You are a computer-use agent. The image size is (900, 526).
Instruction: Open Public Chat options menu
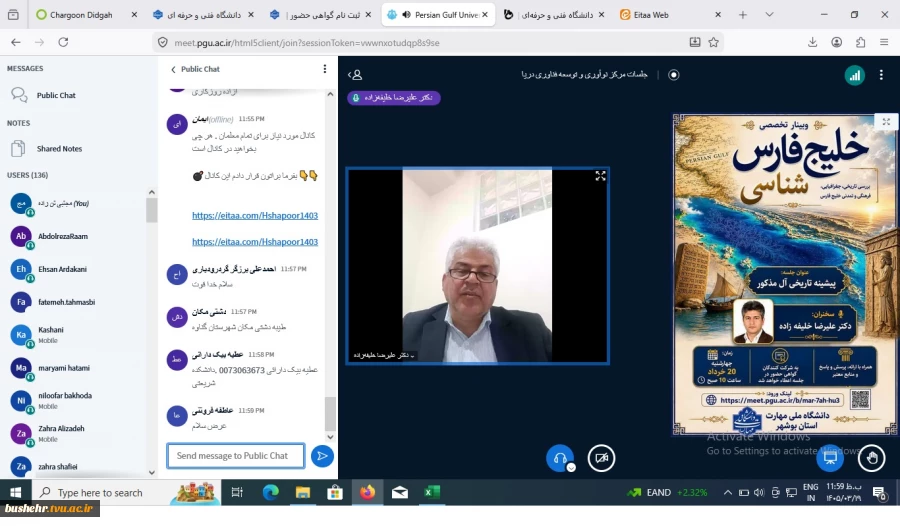[x=325, y=69]
